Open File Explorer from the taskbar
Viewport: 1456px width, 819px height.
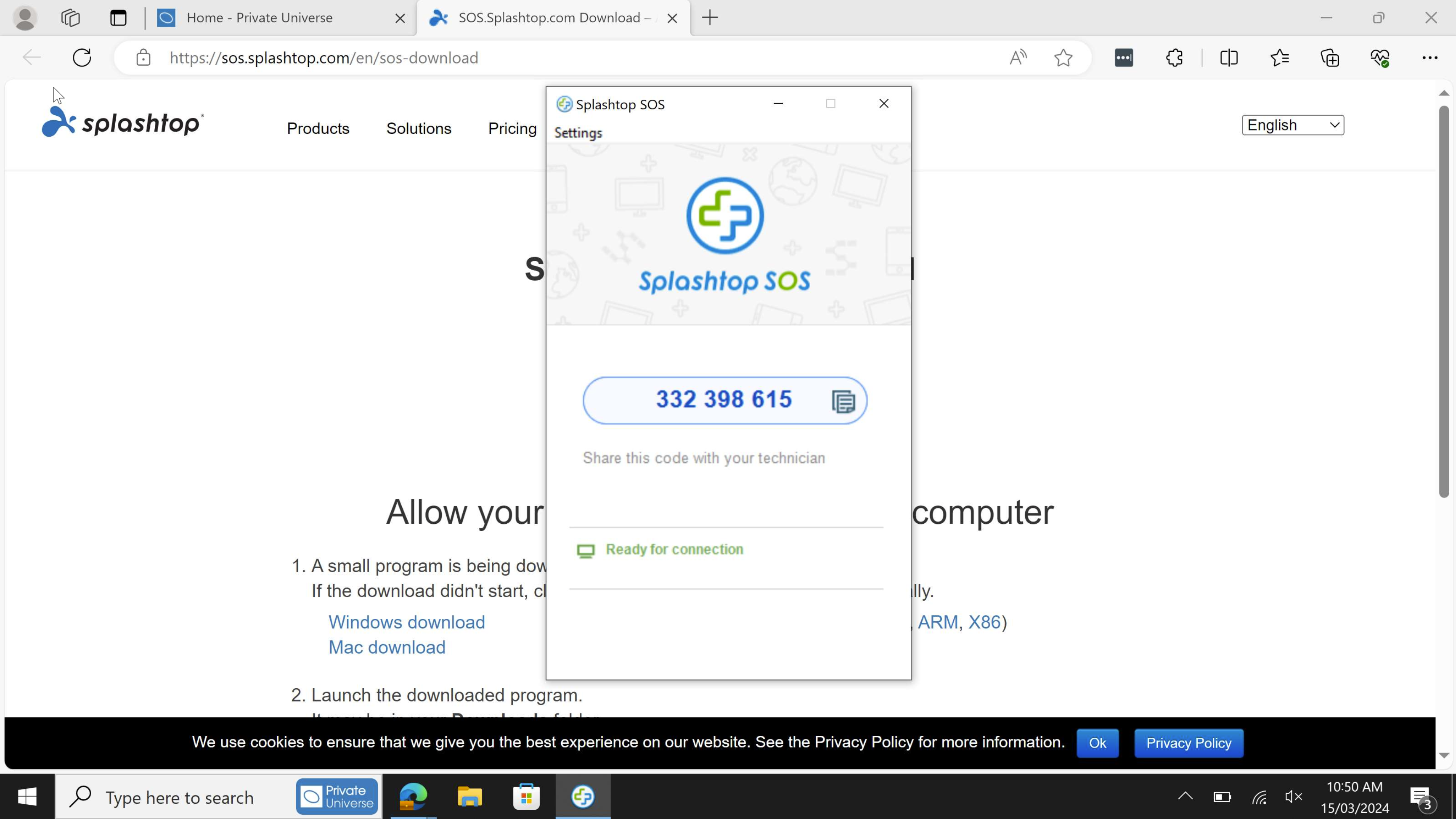point(469,796)
